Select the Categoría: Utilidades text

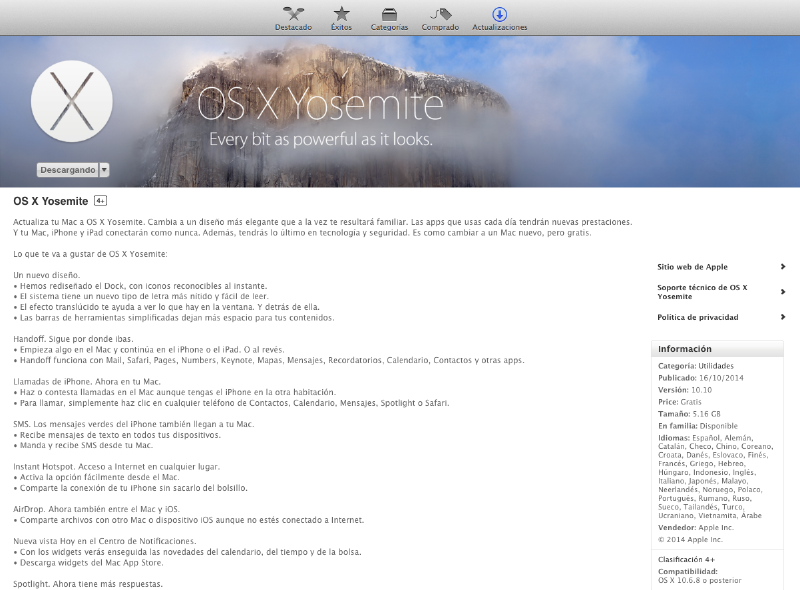pos(695,365)
